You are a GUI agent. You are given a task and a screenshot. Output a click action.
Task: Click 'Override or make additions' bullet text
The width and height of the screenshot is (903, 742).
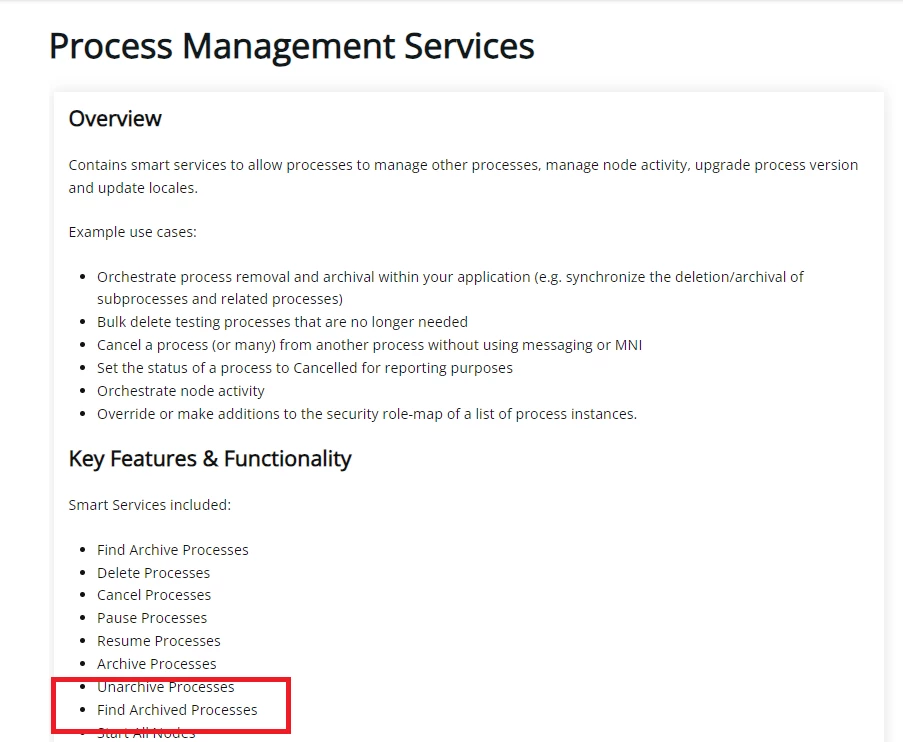point(367,414)
